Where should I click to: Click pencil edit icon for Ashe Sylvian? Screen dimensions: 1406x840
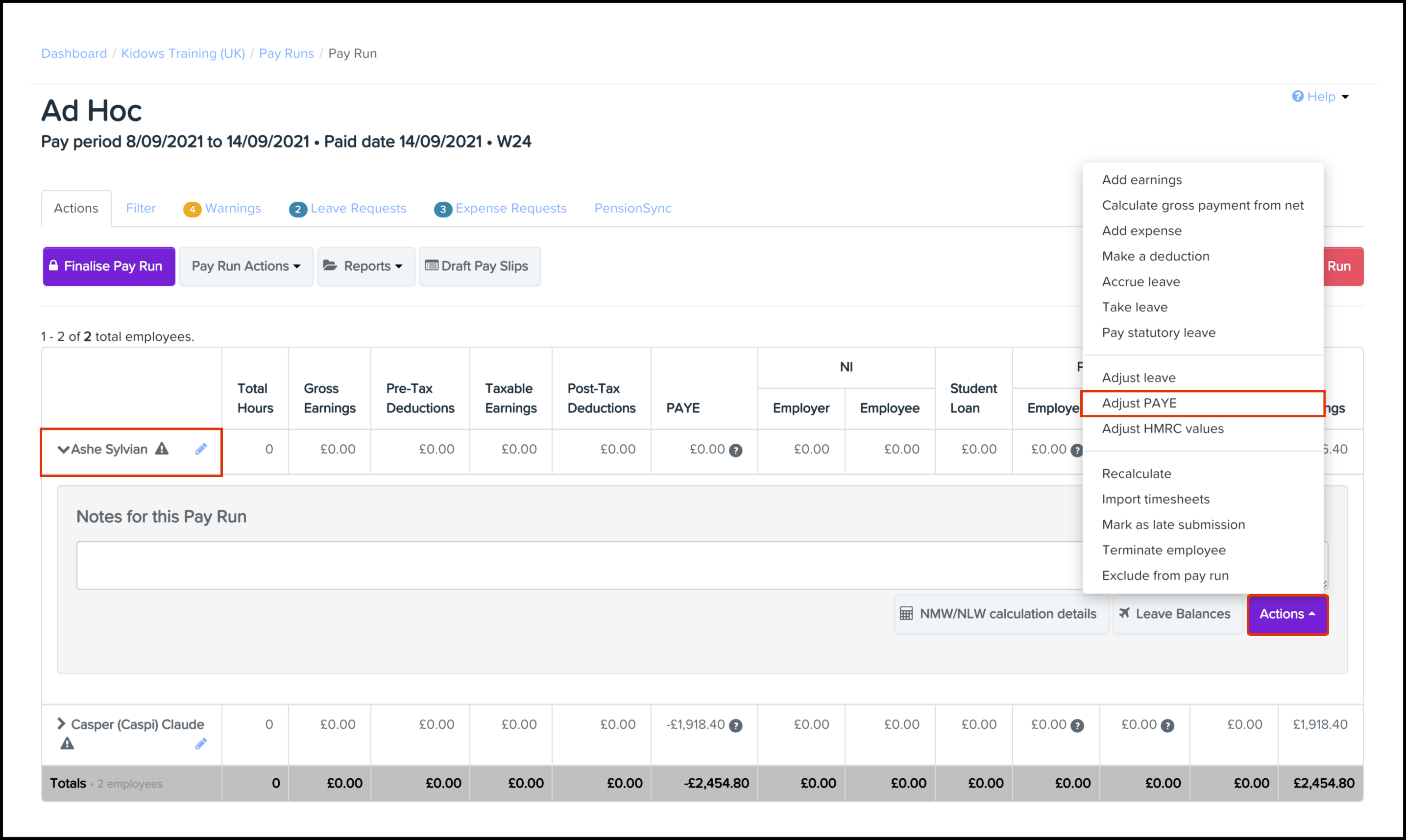[201, 449]
